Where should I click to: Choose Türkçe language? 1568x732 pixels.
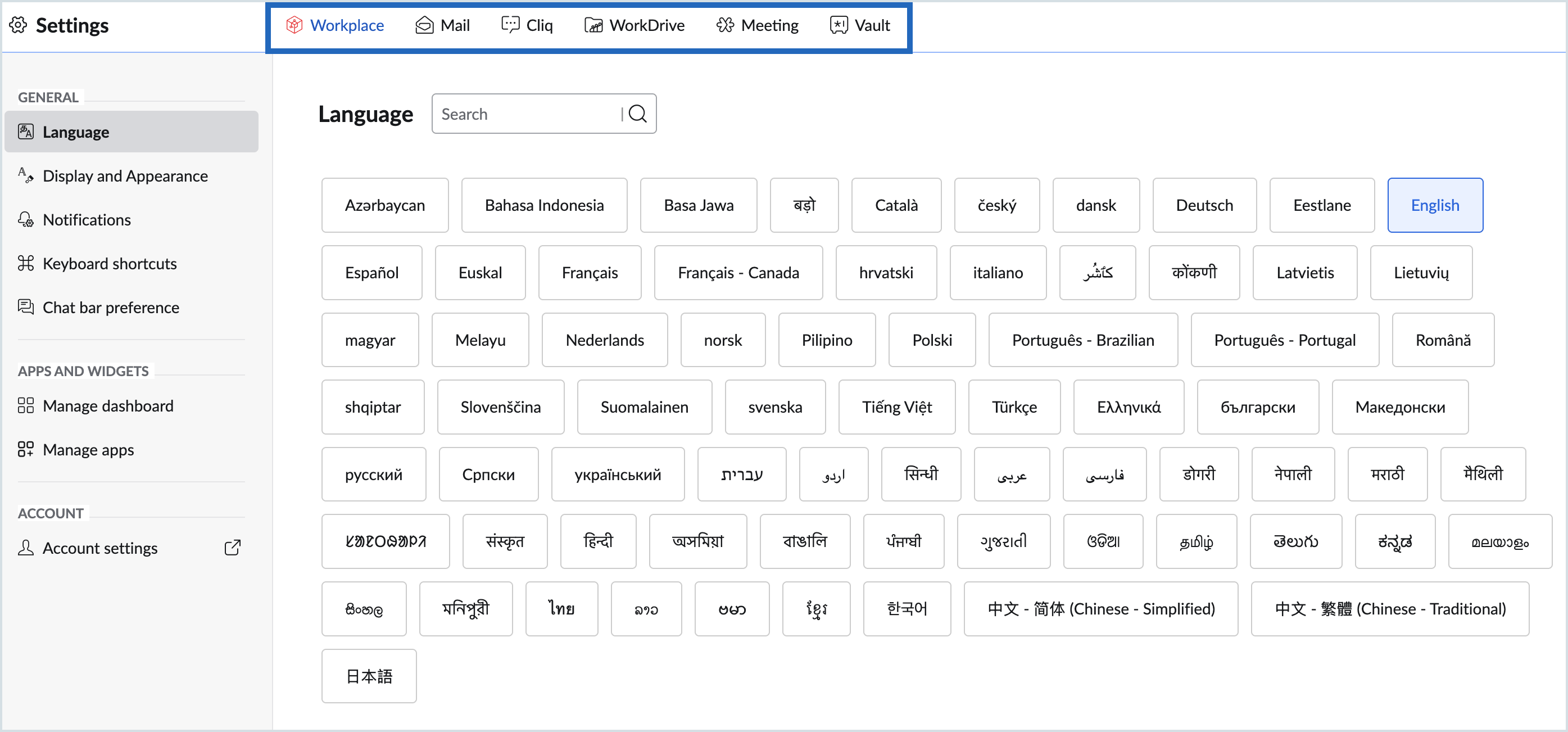(x=1014, y=407)
